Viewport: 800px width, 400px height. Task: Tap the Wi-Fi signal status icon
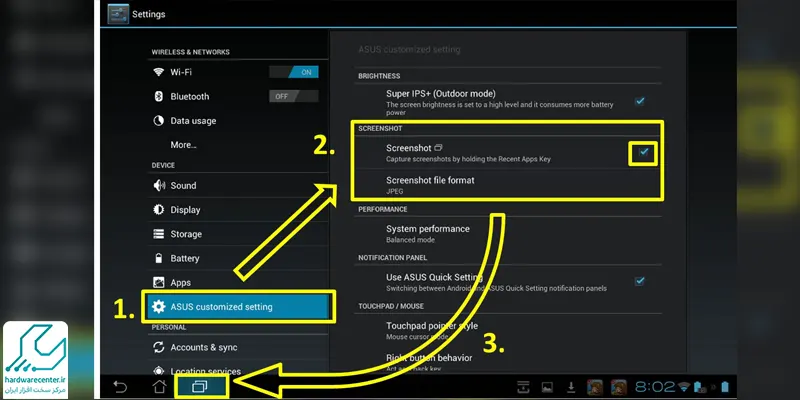(x=685, y=386)
